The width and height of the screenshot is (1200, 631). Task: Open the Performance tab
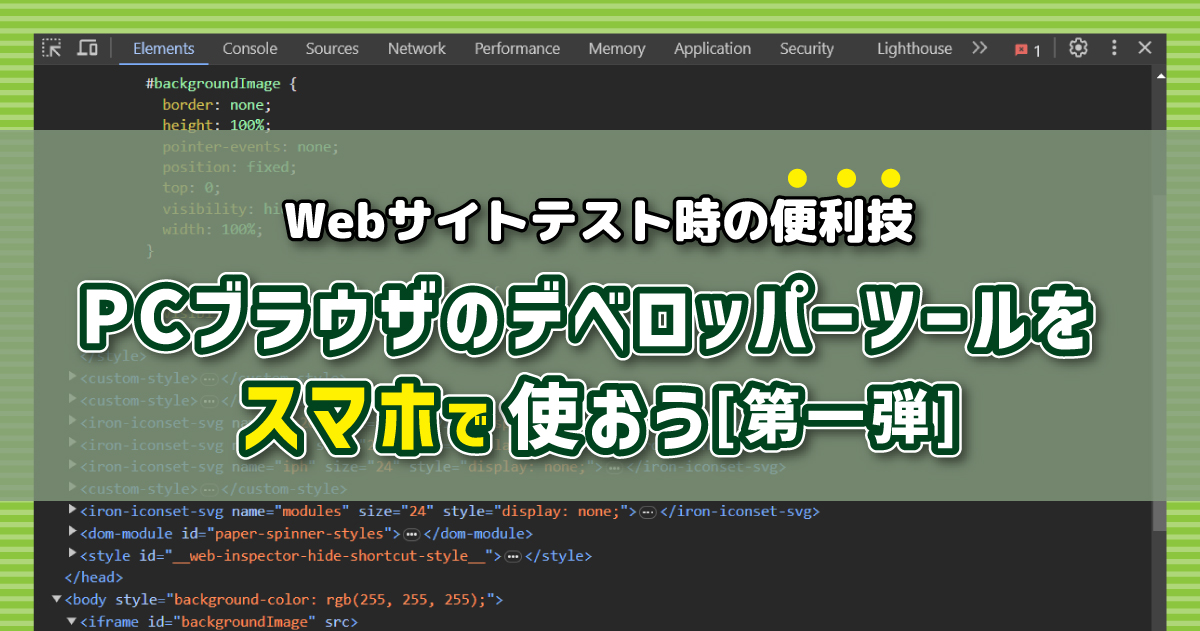click(x=517, y=48)
